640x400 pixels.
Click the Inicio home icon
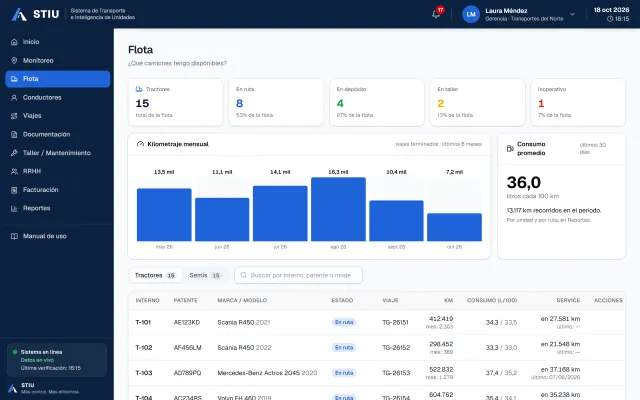pyautogui.click(x=14, y=42)
